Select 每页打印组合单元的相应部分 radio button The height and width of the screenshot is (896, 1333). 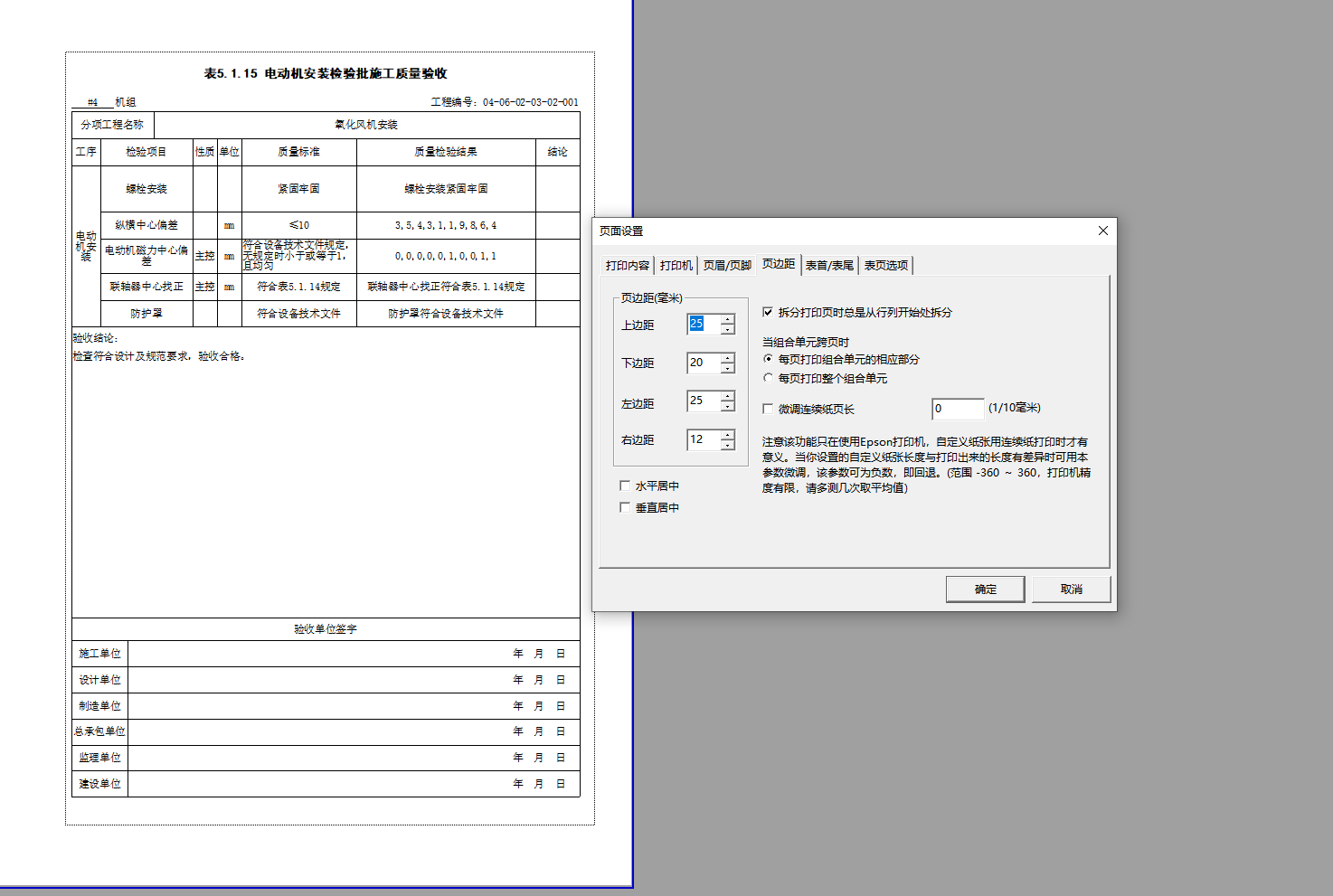(769, 360)
